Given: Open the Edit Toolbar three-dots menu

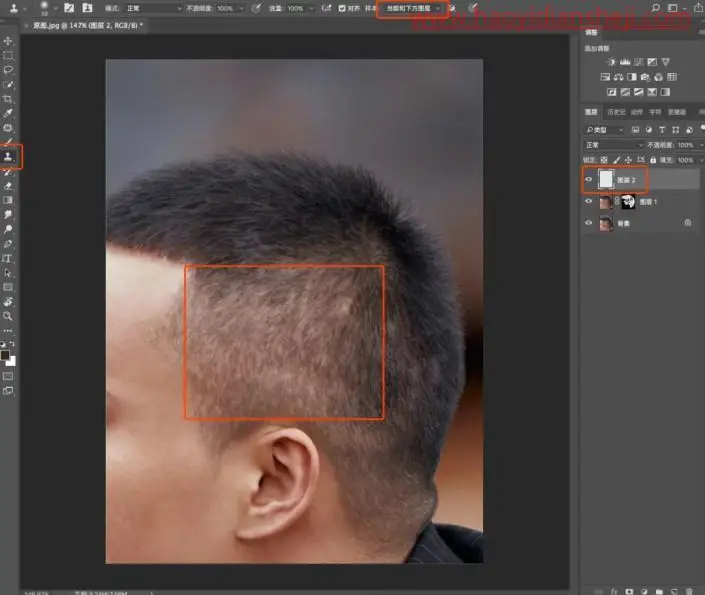Looking at the screenshot, I should tap(8, 331).
